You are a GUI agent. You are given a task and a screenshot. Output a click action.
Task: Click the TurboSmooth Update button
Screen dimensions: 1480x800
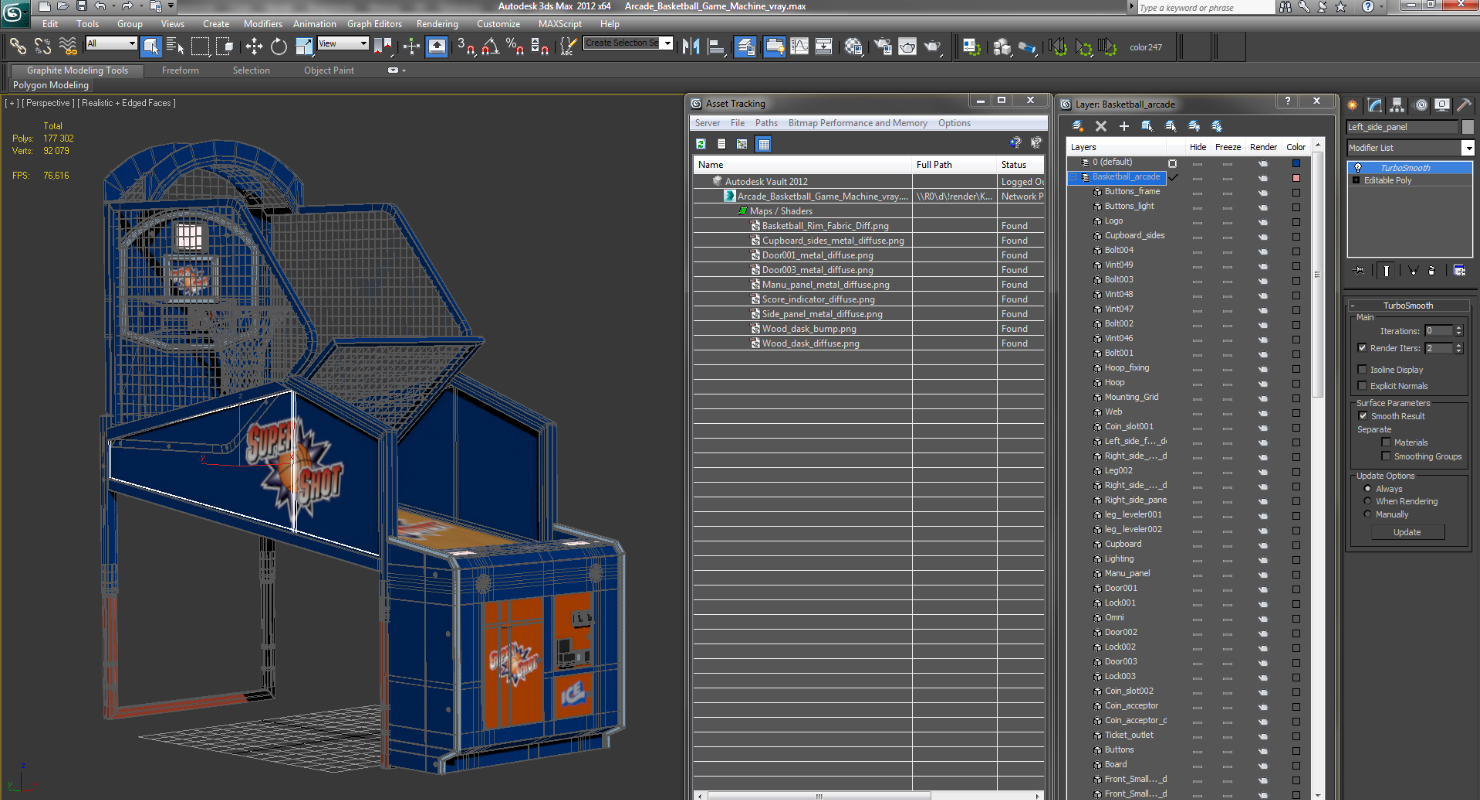pyautogui.click(x=1407, y=532)
